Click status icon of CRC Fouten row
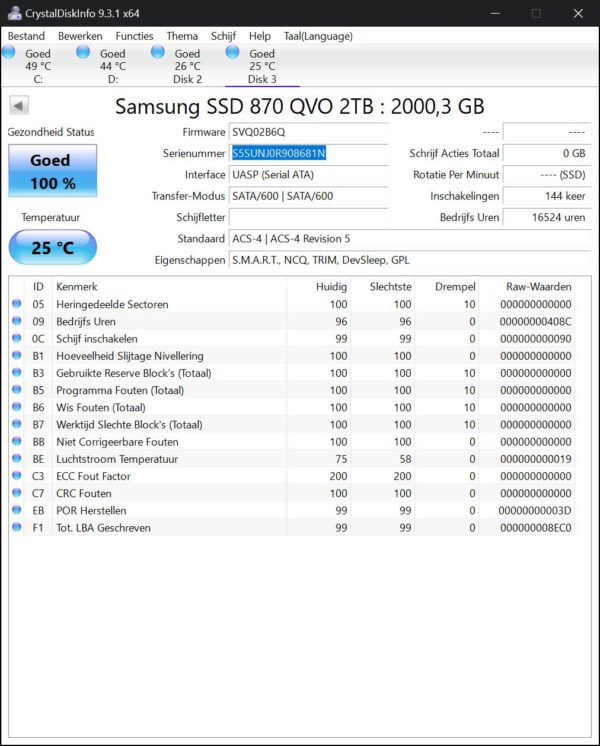The height and width of the screenshot is (746, 600). tap(17, 492)
